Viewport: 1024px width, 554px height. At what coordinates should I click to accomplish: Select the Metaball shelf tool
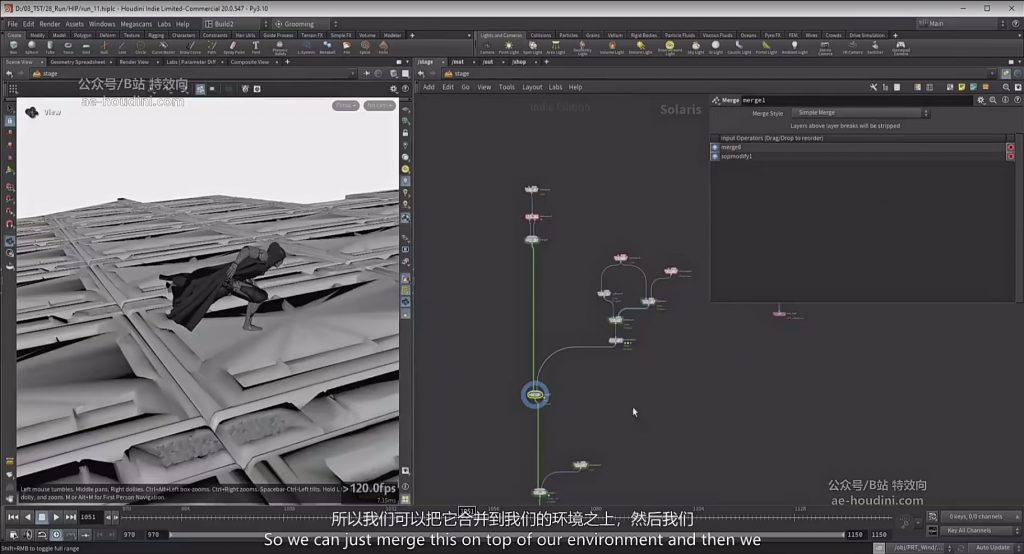click(327, 47)
